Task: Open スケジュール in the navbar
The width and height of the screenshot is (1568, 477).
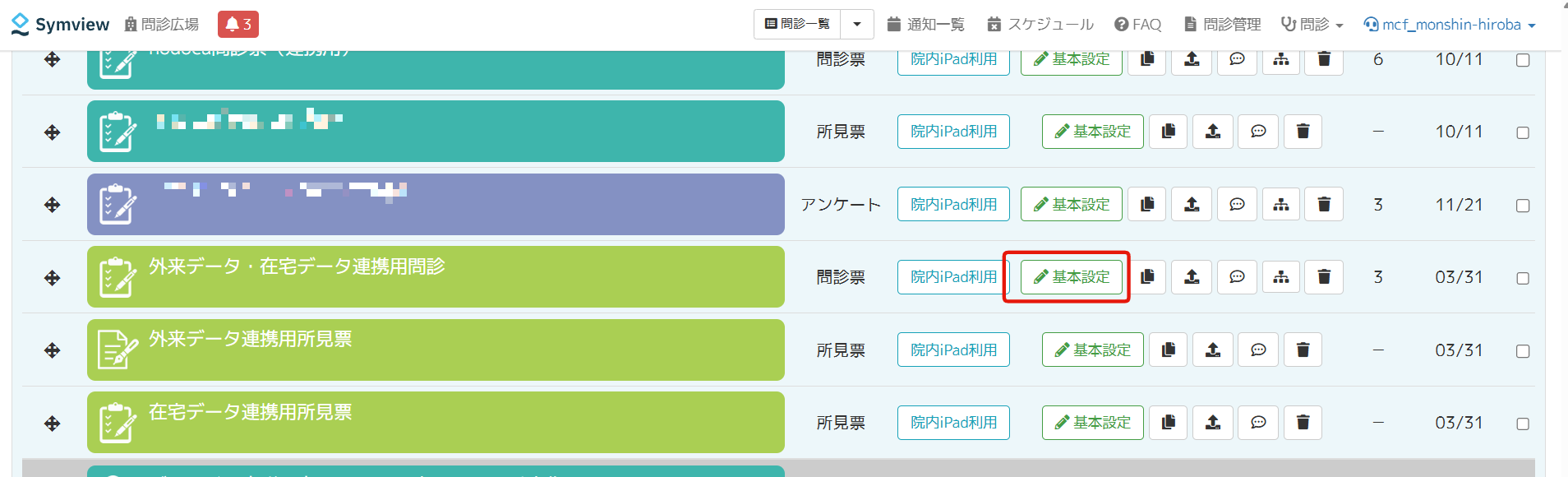Action: click(x=1040, y=25)
